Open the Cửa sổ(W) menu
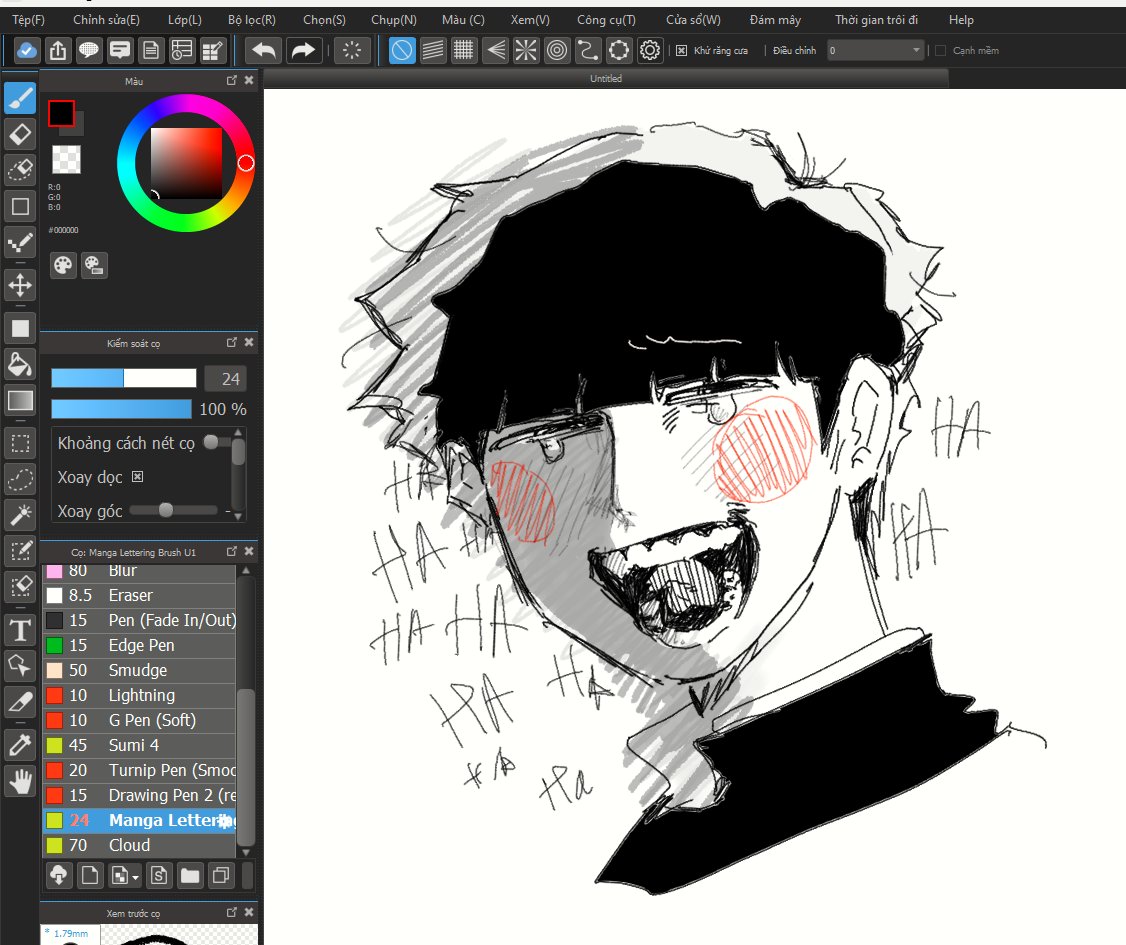 tap(693, 20)
